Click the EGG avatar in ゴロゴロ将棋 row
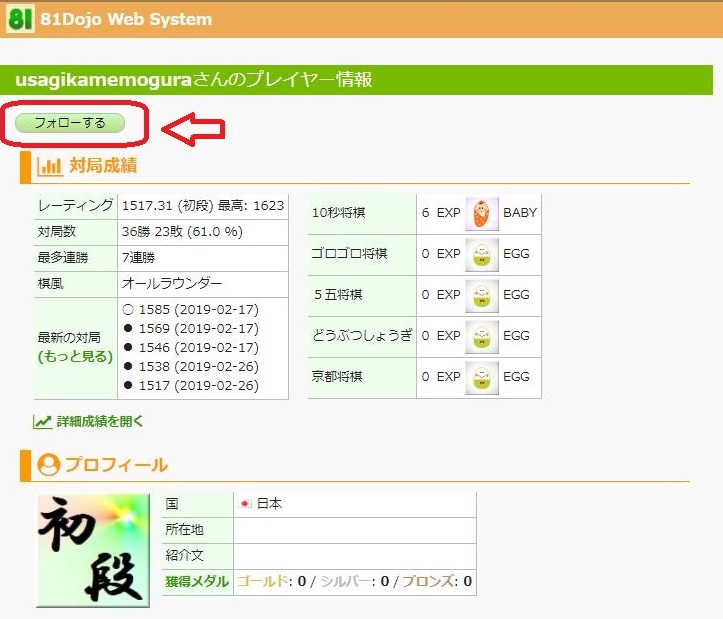This screenshot has width=723, height=619. pos(482,255)
